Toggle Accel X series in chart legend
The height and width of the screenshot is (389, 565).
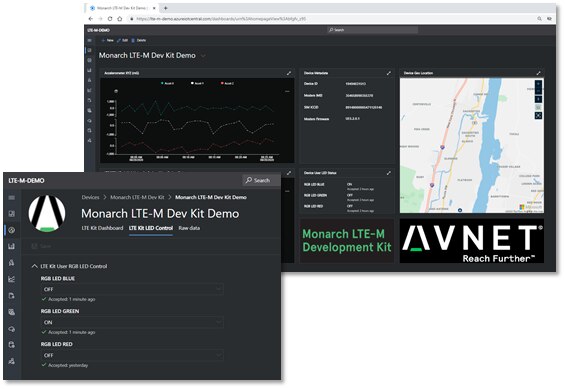click(x=167, y=84)
